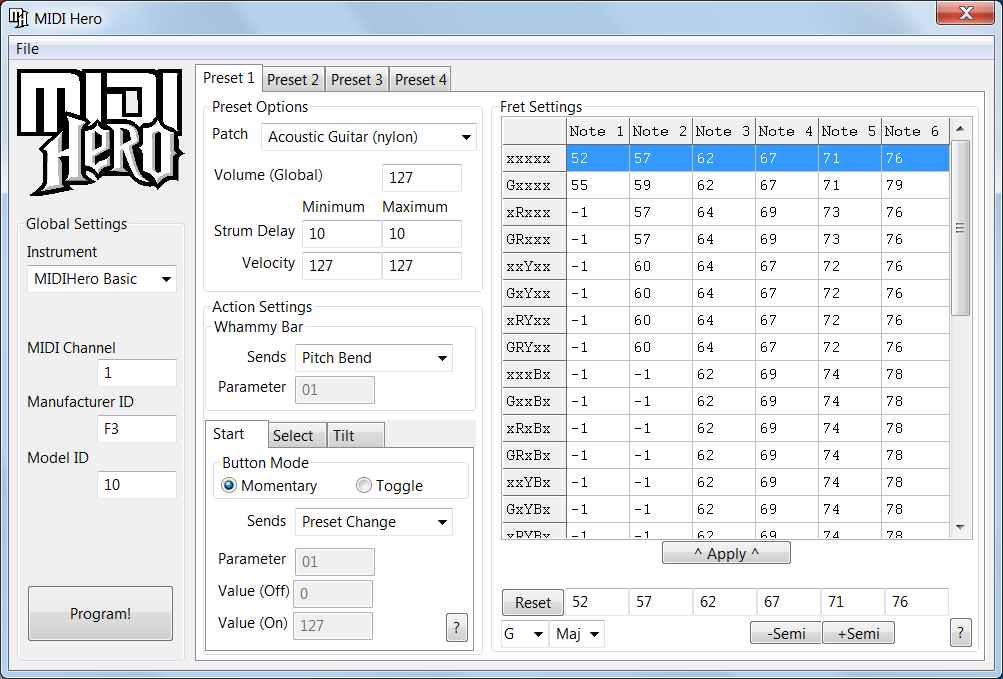This screenshot has width=1003, height=679.
Task: Click the fret table vertical scrollbar thumb
Action: 960,228
